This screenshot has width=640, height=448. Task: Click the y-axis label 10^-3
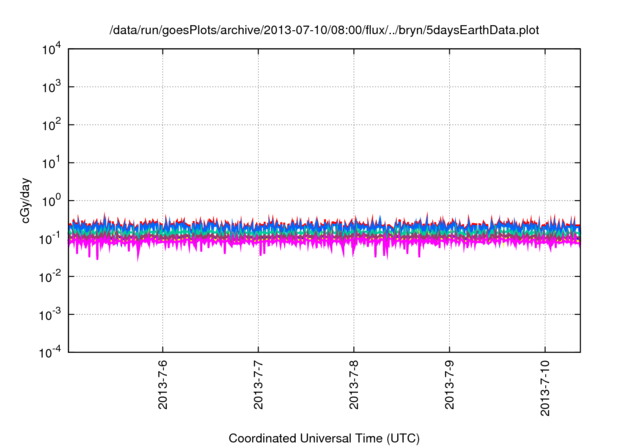(x=50, y=315)
